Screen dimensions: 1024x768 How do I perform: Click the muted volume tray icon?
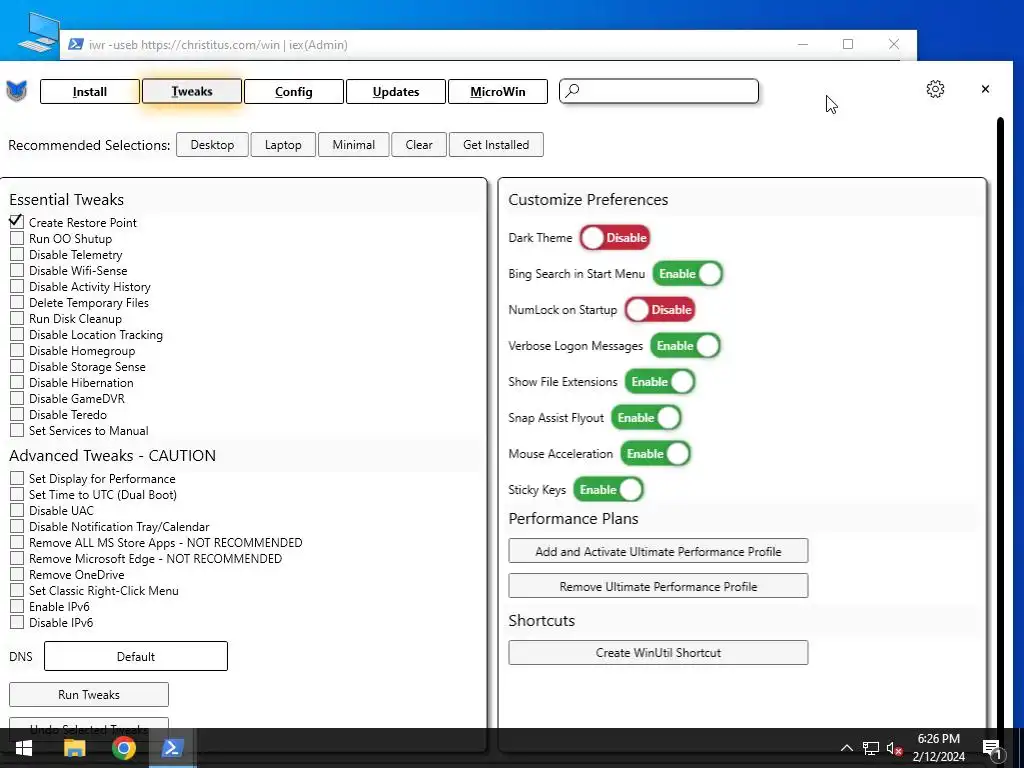[895, 748]
